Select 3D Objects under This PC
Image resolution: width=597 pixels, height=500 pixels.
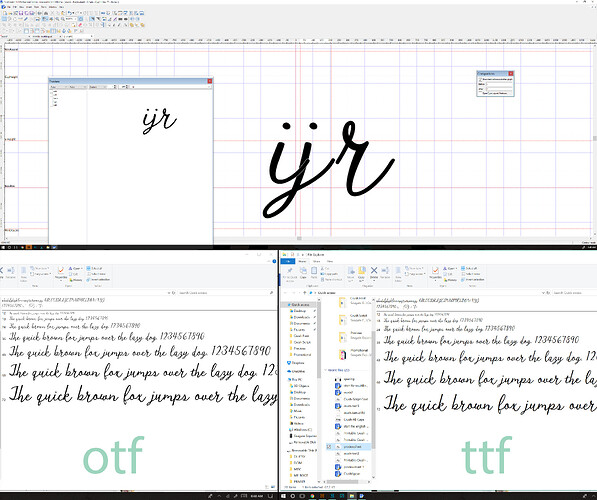tap(300, 386)
